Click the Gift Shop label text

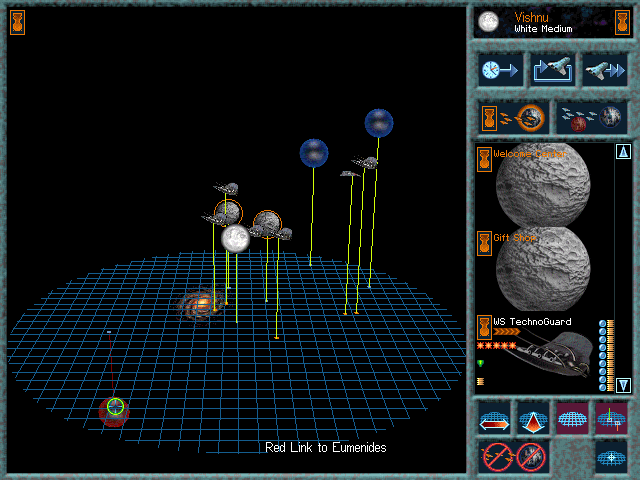514,238
